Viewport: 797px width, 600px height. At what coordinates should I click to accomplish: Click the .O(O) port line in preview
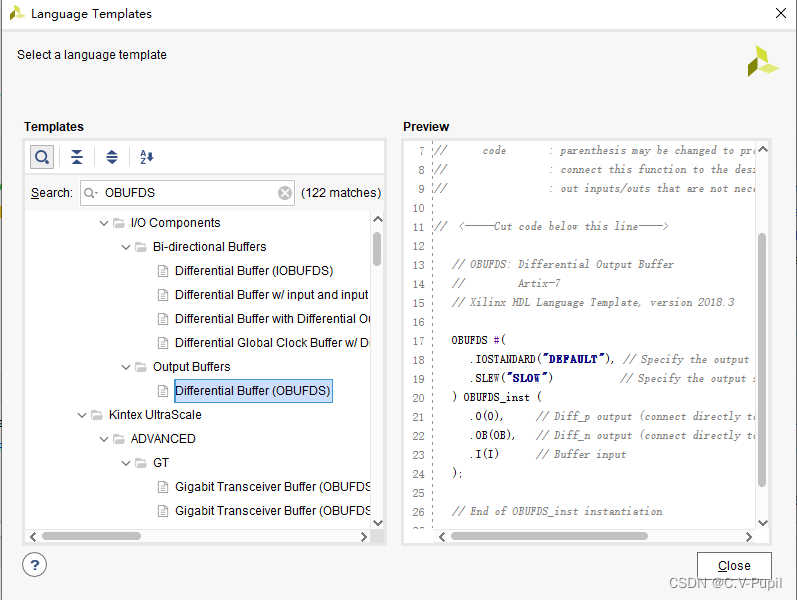pos(611,416)
